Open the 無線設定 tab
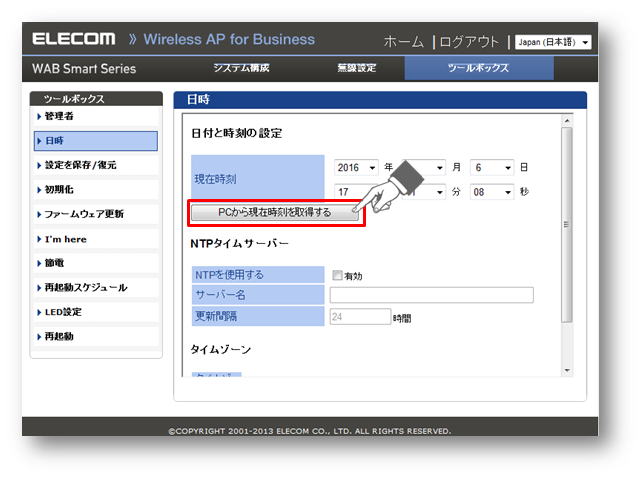641x478 pixels. [x=356, y=68]
